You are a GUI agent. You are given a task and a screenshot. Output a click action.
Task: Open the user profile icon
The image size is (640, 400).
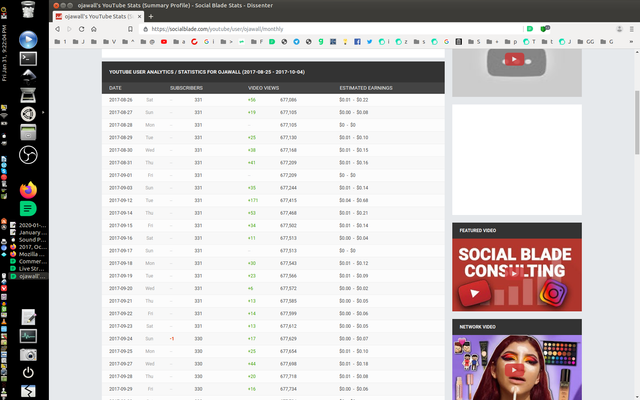point(619,29)
